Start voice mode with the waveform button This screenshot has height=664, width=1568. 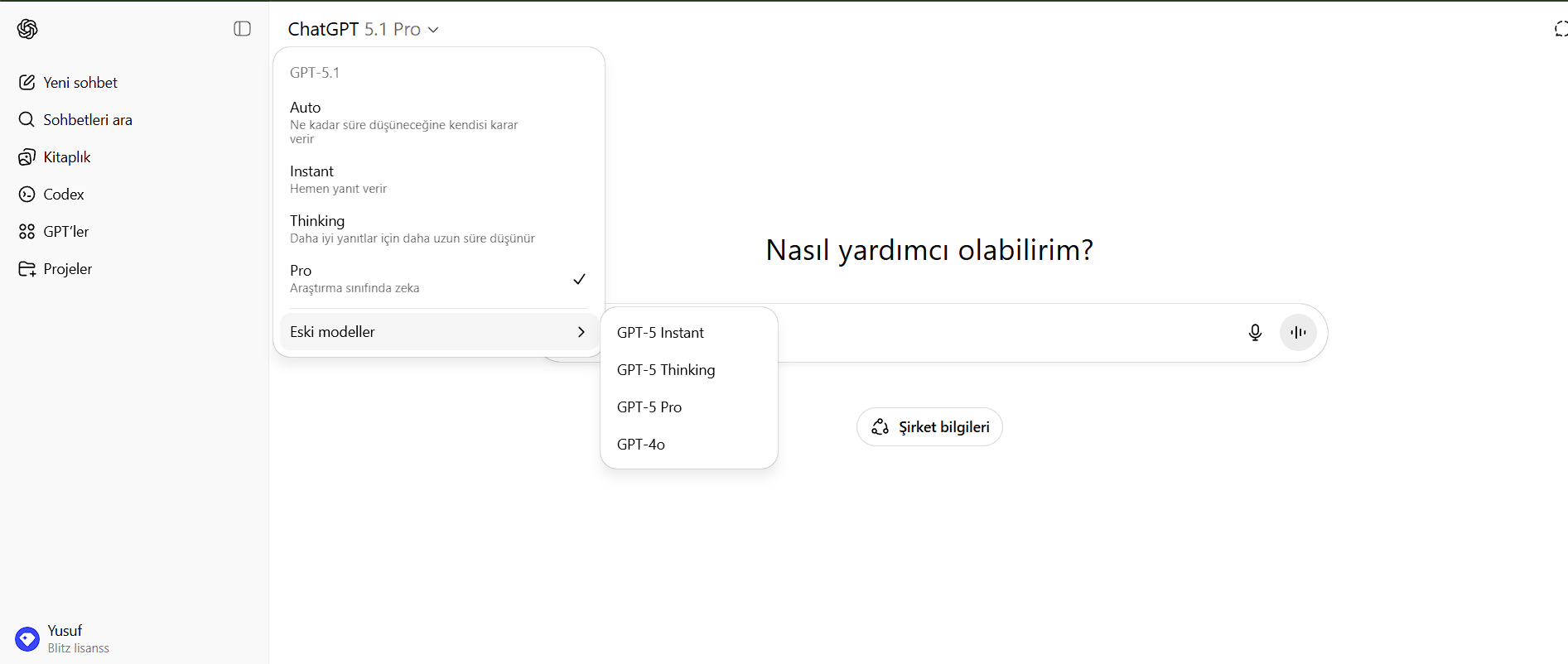pos(1298,333)
